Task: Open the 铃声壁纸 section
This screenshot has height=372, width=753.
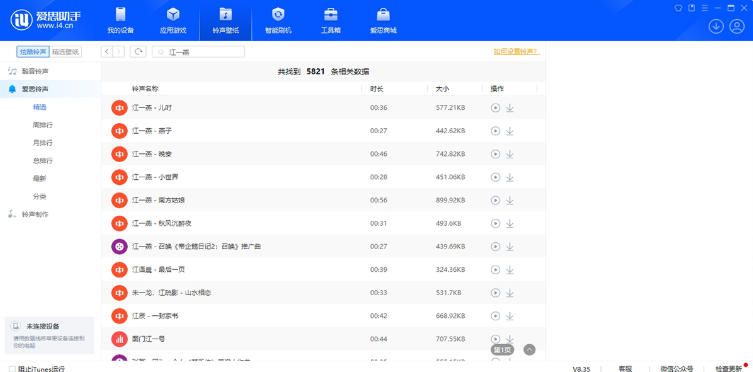Action: click(225, 21)
